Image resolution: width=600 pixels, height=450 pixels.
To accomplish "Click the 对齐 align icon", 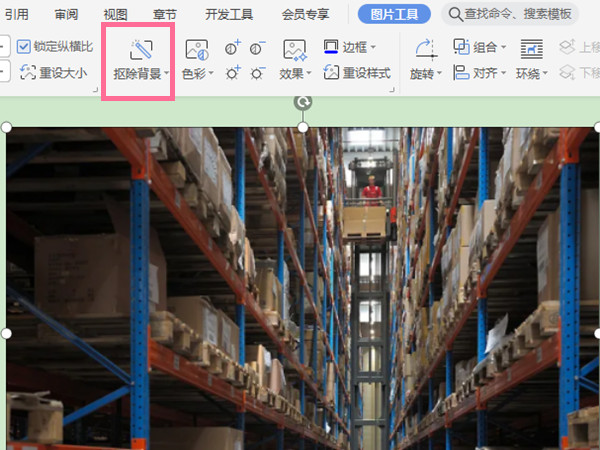I will (461, 72).
